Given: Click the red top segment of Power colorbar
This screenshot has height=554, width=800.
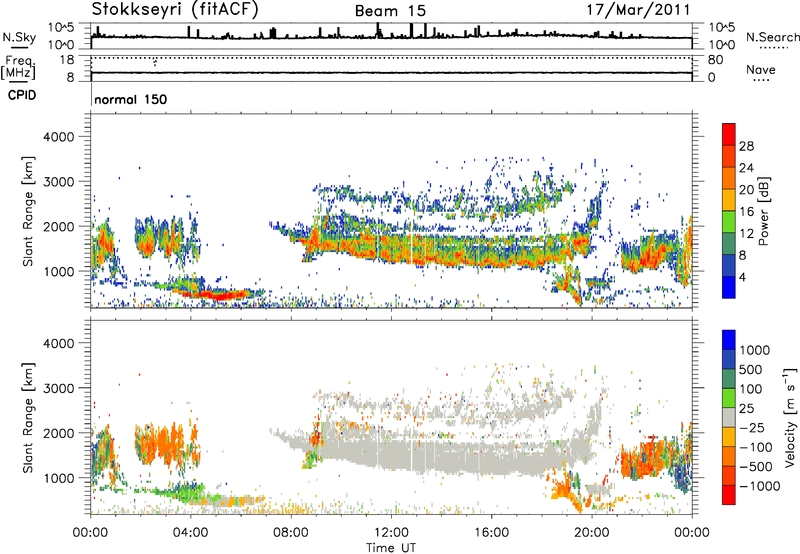Looking at the screenshot, I should pos(729,134).
